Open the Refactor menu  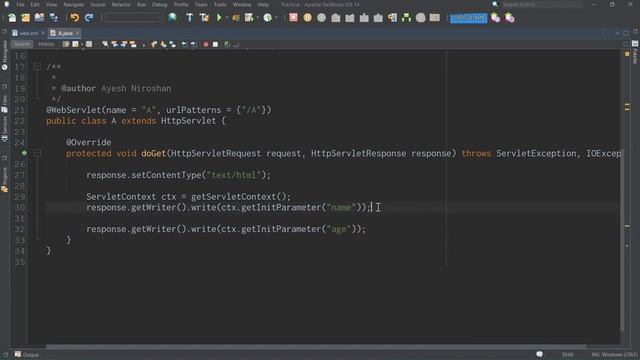(x=121, y=4)
